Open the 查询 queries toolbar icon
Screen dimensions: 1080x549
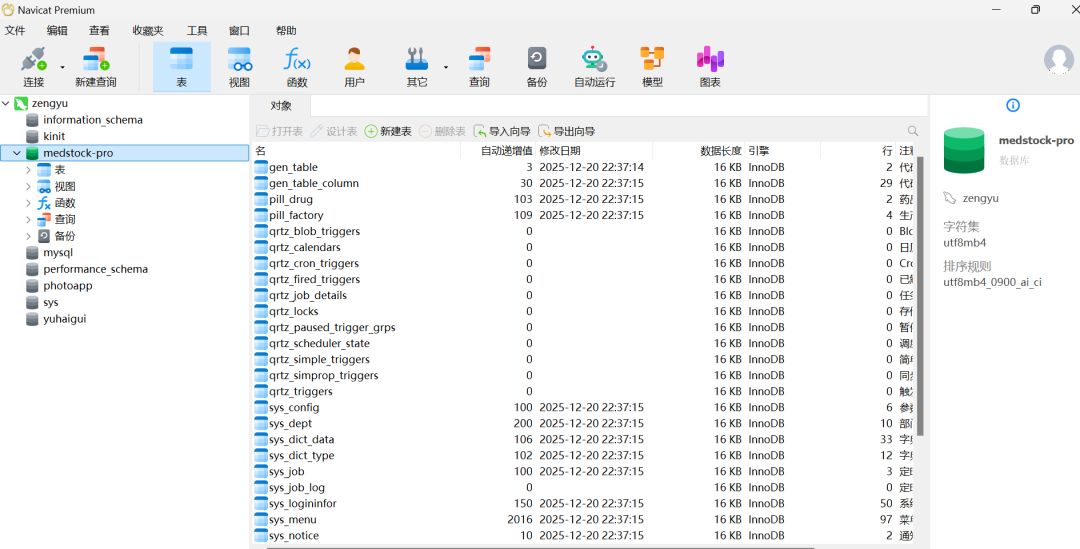pos(479,67)
